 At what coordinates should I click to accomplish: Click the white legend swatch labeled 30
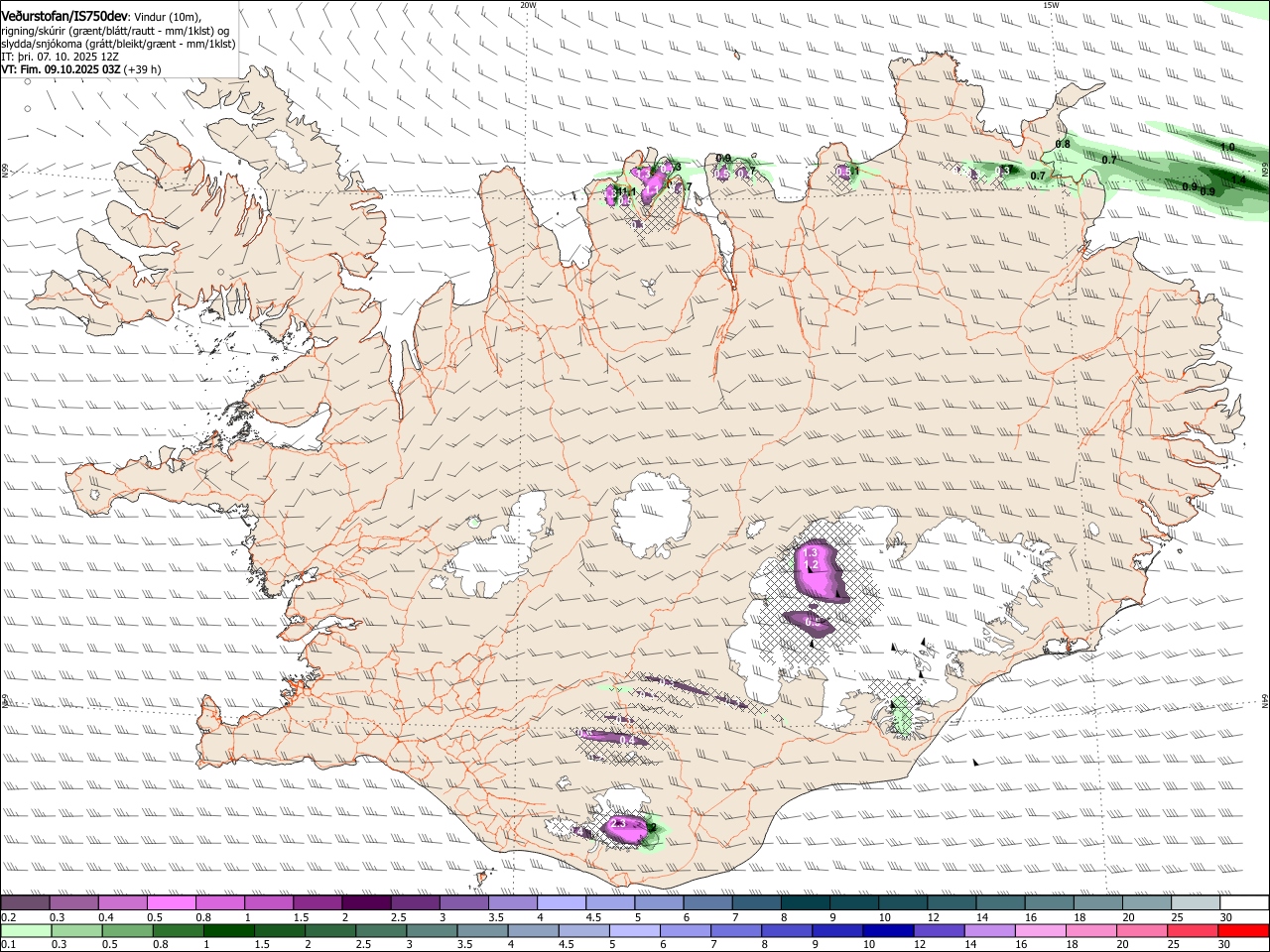coord(1245,903)
